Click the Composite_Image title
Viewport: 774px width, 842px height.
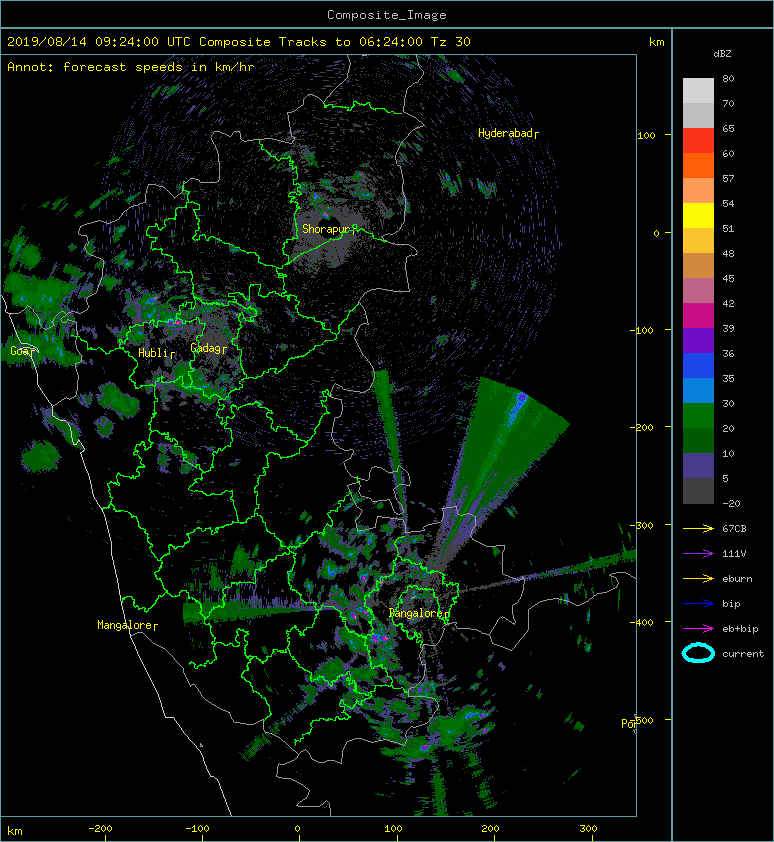387,15
